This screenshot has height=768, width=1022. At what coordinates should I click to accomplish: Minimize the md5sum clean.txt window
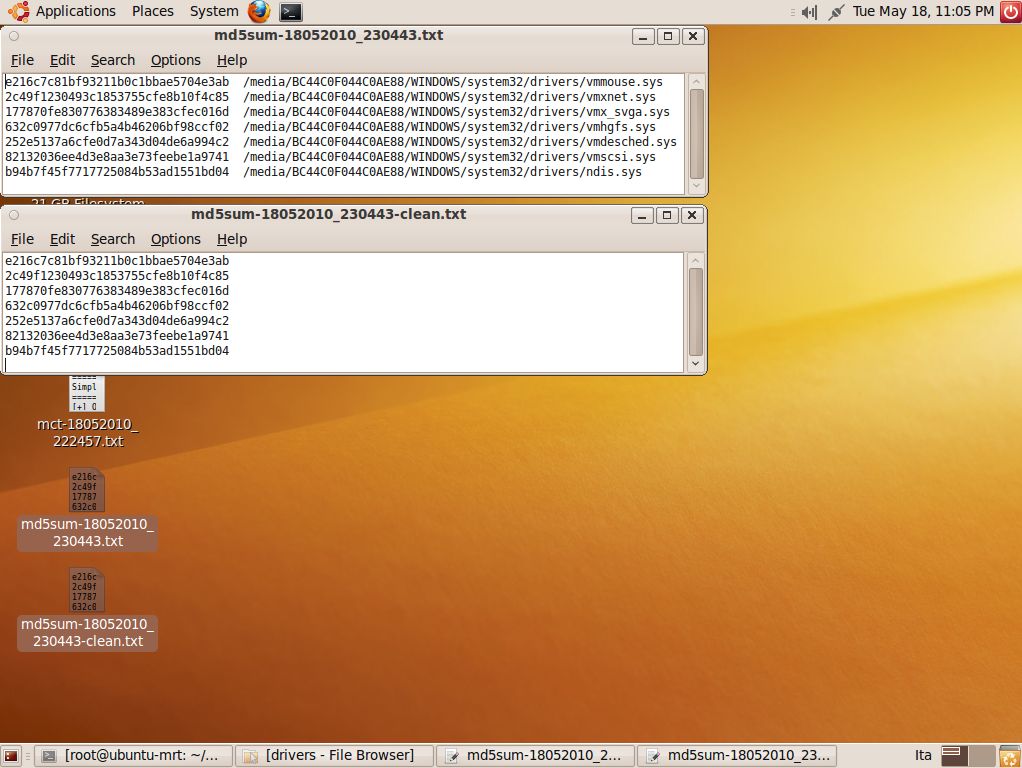(642, 215)
